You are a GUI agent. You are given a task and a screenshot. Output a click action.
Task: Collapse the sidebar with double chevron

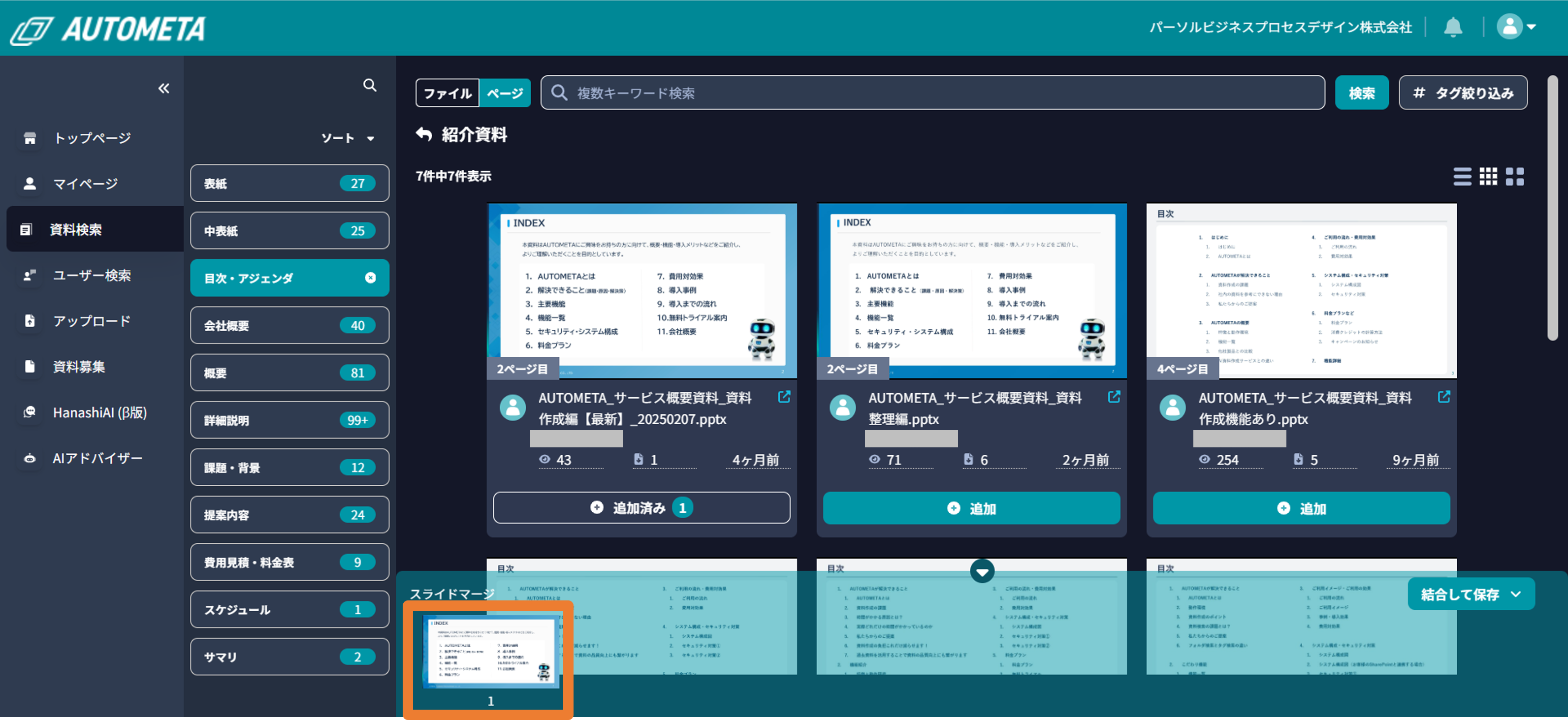(164, 88)
